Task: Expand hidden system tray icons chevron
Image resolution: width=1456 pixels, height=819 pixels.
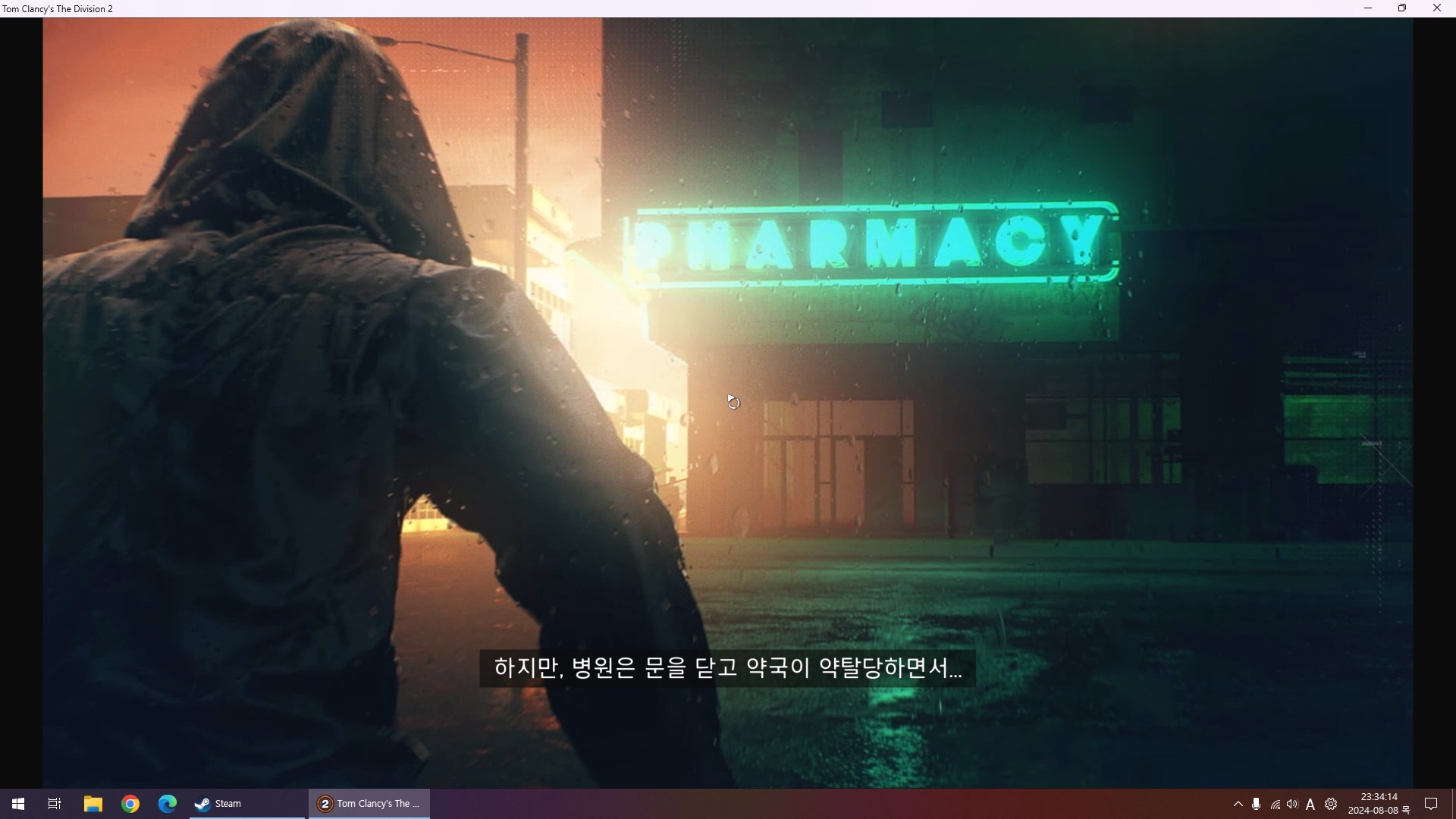Action: pos(1238,804)
